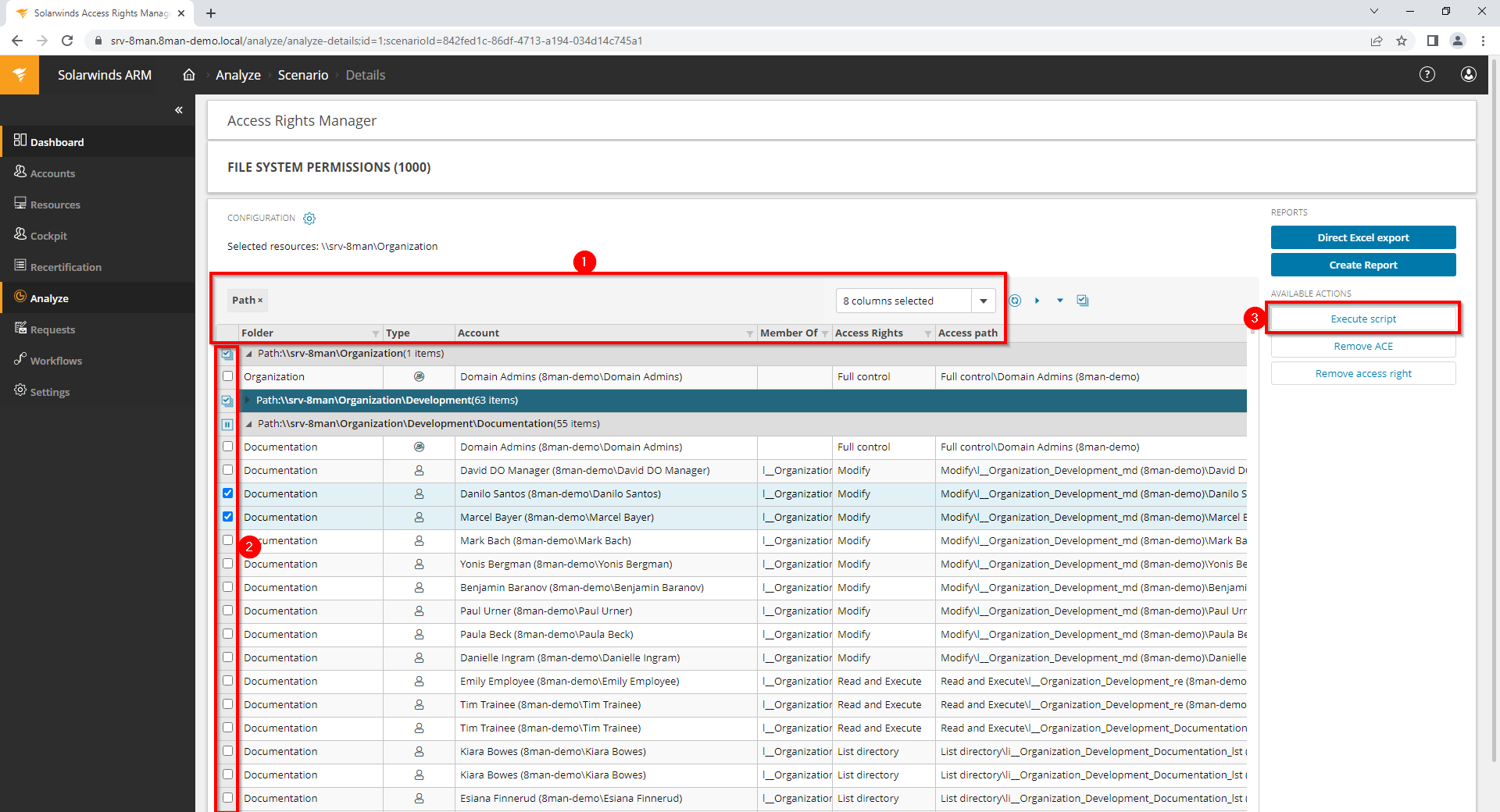Go to Accounts in the sidebar

52,173
